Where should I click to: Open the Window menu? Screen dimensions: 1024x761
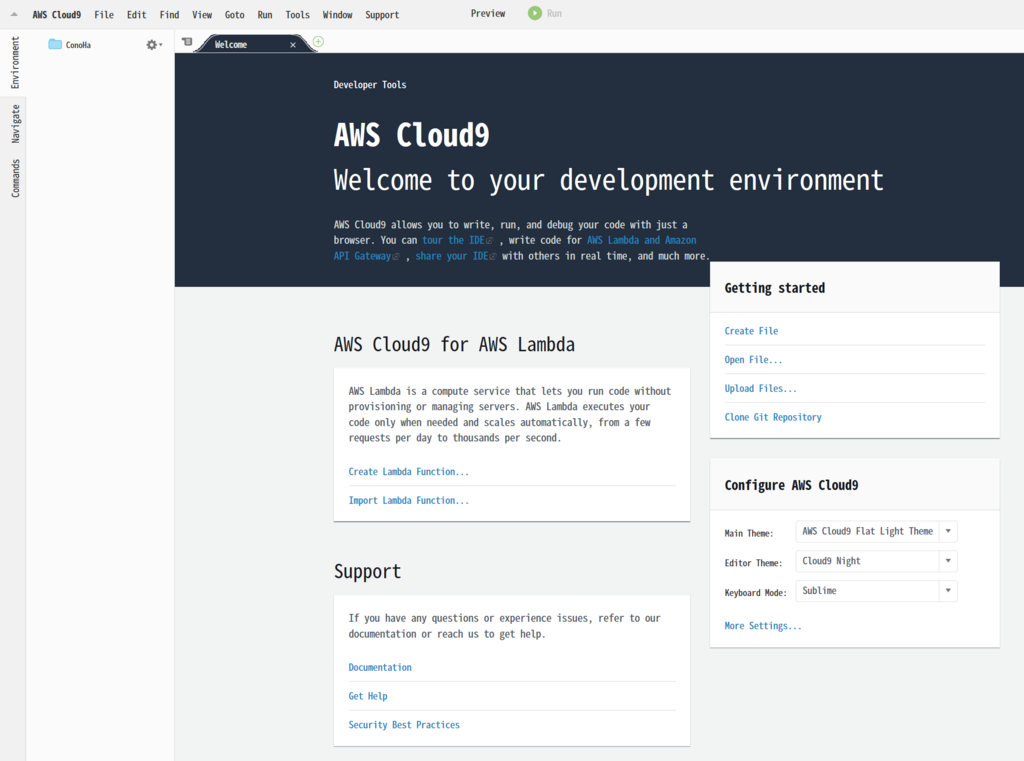pyautogui.click(x=337, y=14)
